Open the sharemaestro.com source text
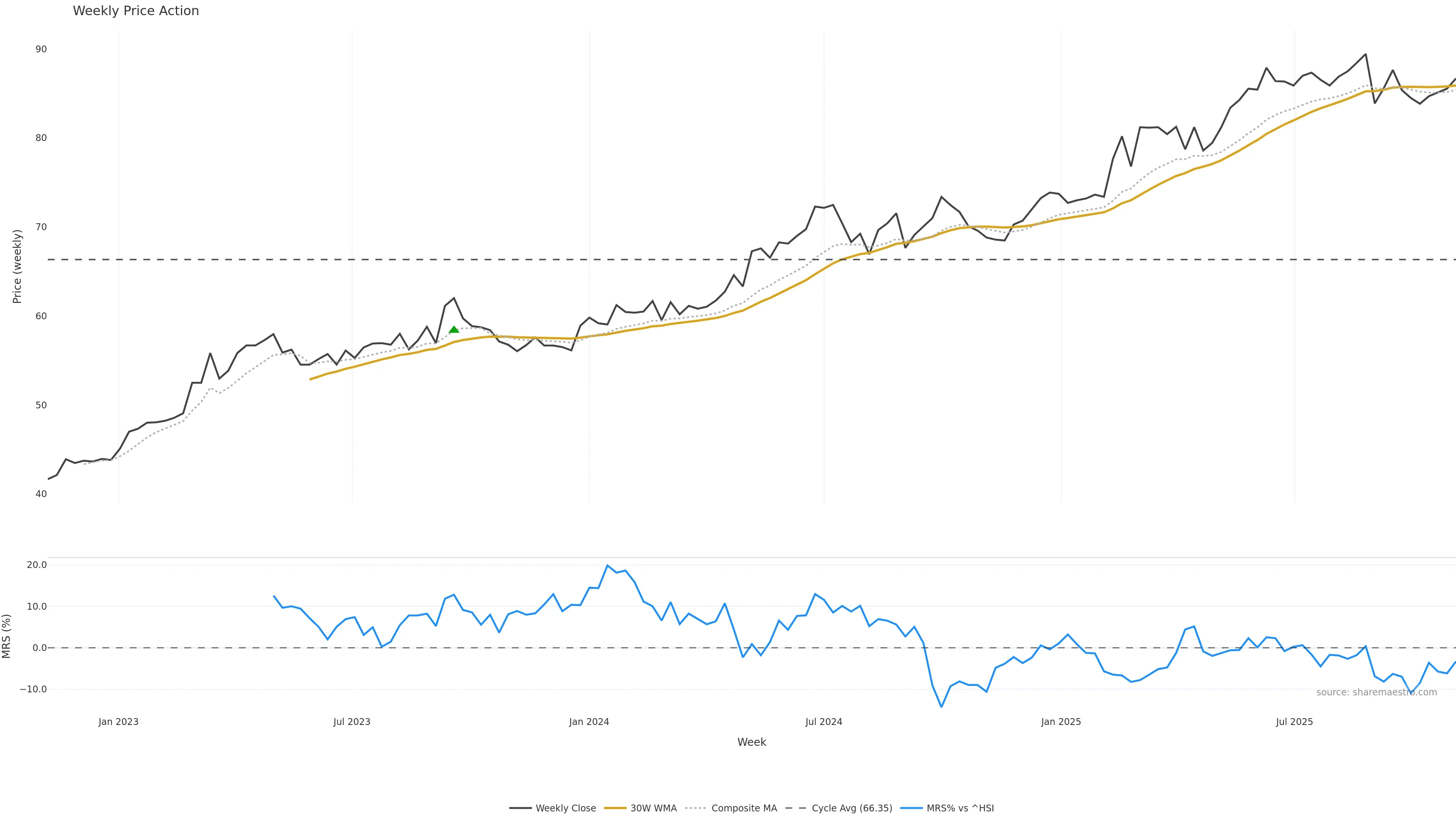The height and width of the screenshot is (819, 1456). pos(1376,692)
